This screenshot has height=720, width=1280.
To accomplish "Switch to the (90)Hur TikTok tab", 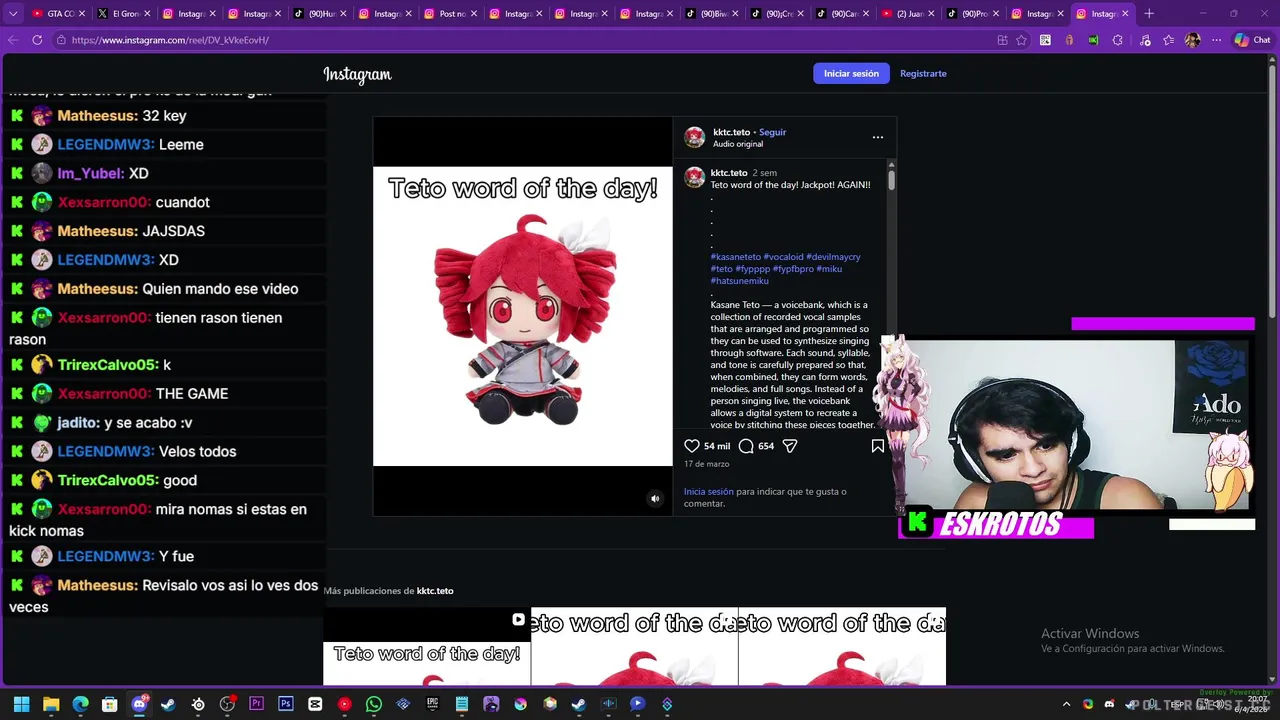I will [x=318, y=14].
